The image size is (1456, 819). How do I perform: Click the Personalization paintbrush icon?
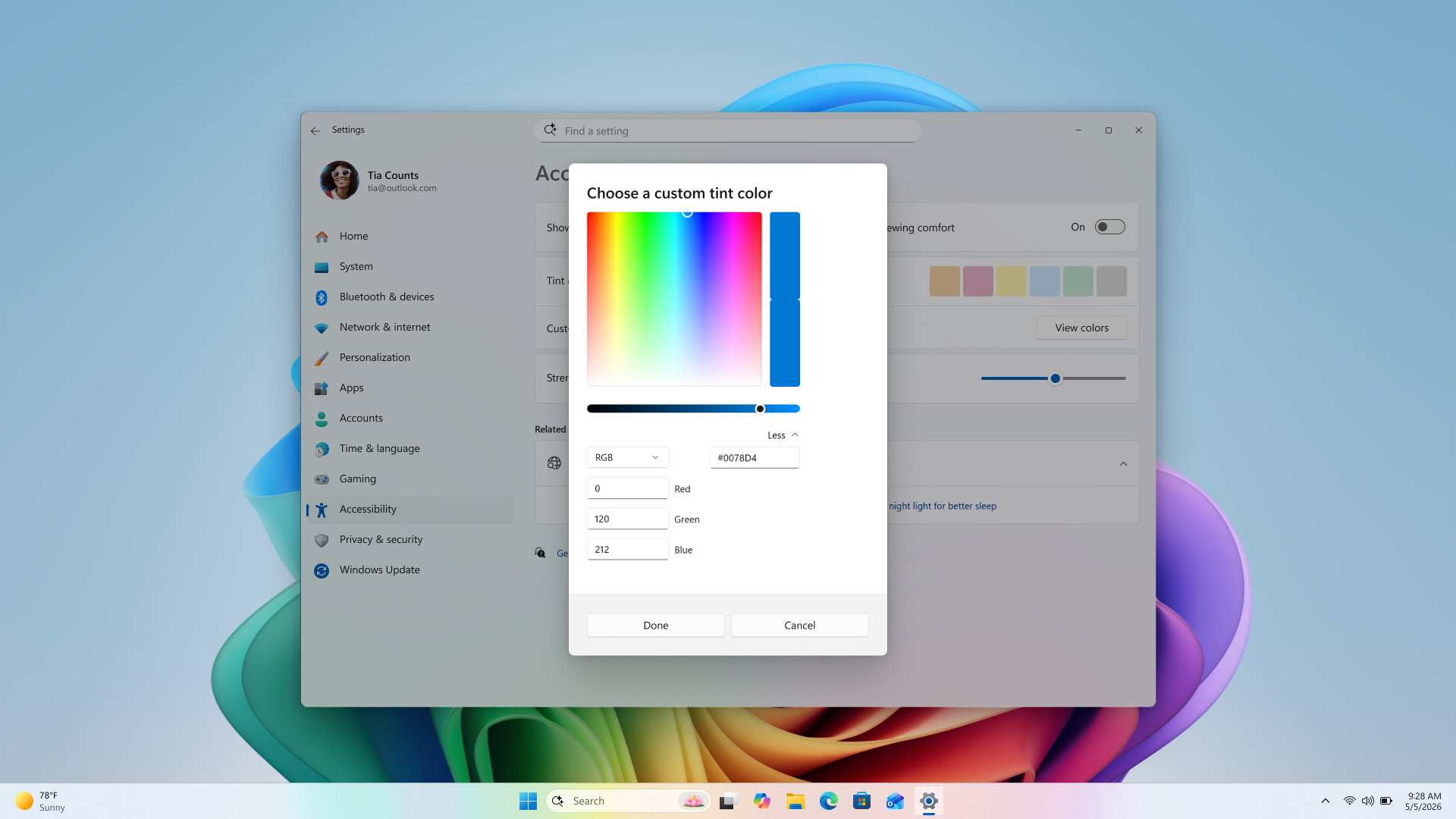(322, 358)
